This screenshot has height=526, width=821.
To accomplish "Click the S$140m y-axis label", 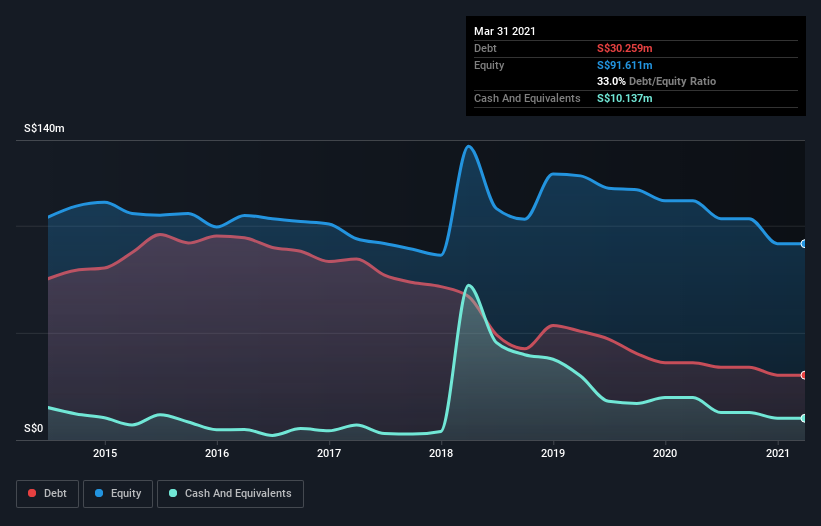I will click(x=44, y=128).
